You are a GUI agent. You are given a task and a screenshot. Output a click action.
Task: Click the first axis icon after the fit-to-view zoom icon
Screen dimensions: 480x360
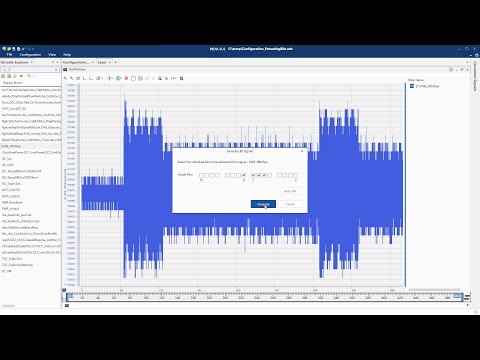pos(85,78)
